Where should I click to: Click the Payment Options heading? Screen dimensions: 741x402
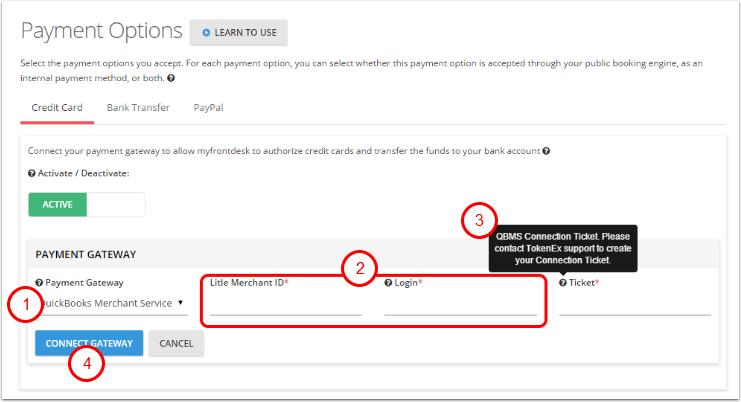coord(102,31)
